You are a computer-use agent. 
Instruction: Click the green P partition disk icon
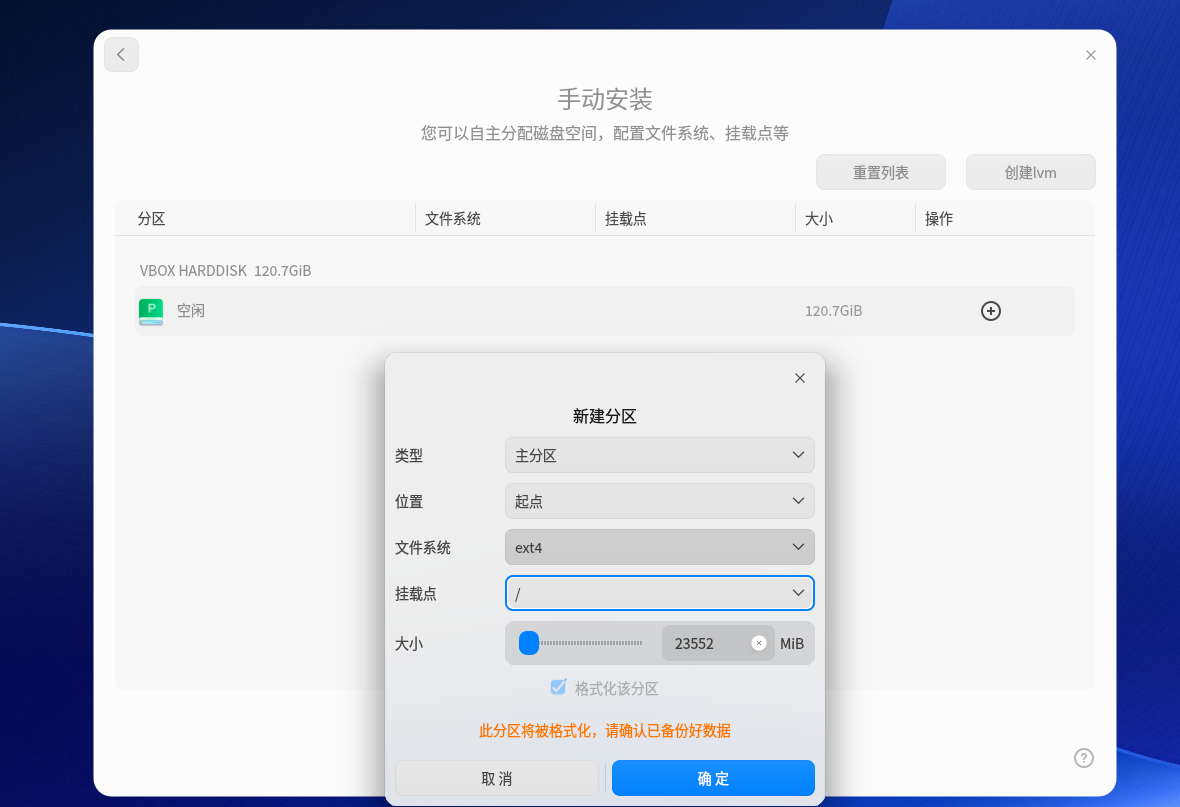click(x=151, y=312)
